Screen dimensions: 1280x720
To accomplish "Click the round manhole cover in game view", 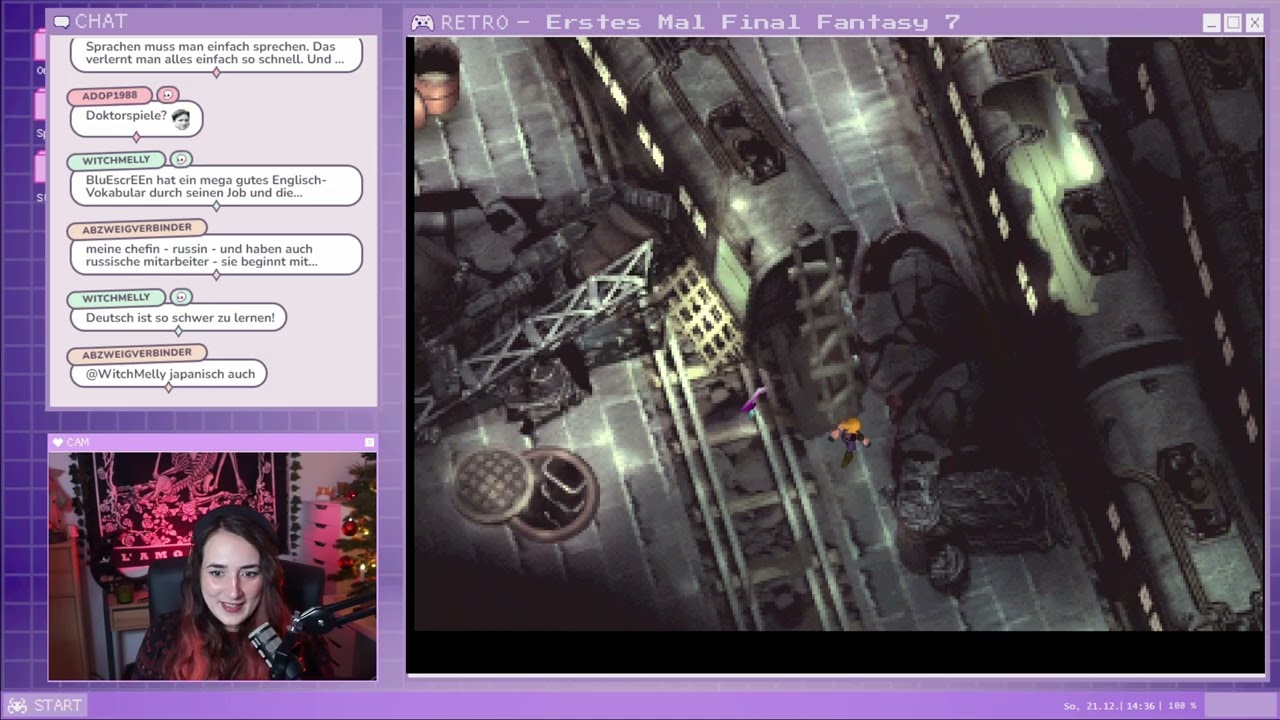I will click(494, 484).
